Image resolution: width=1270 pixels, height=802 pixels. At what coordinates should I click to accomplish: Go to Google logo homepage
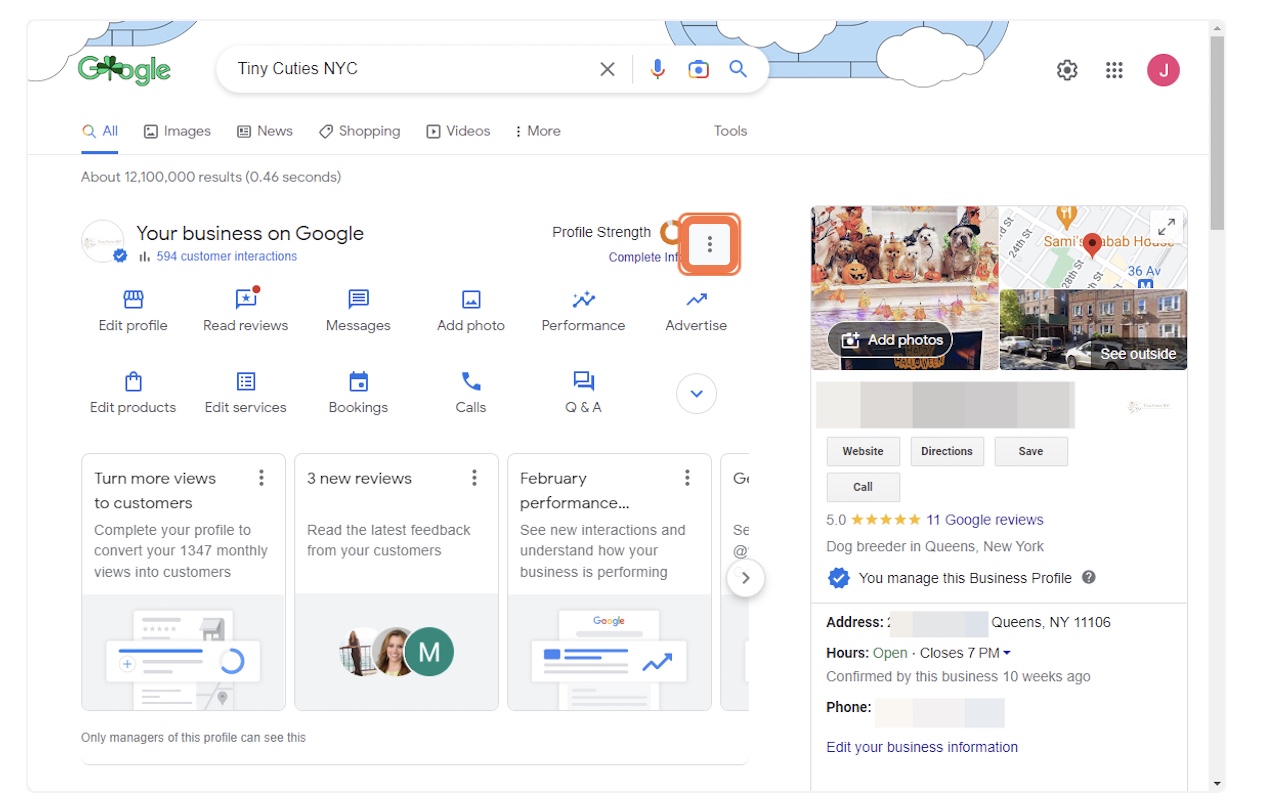coord(124,69)
